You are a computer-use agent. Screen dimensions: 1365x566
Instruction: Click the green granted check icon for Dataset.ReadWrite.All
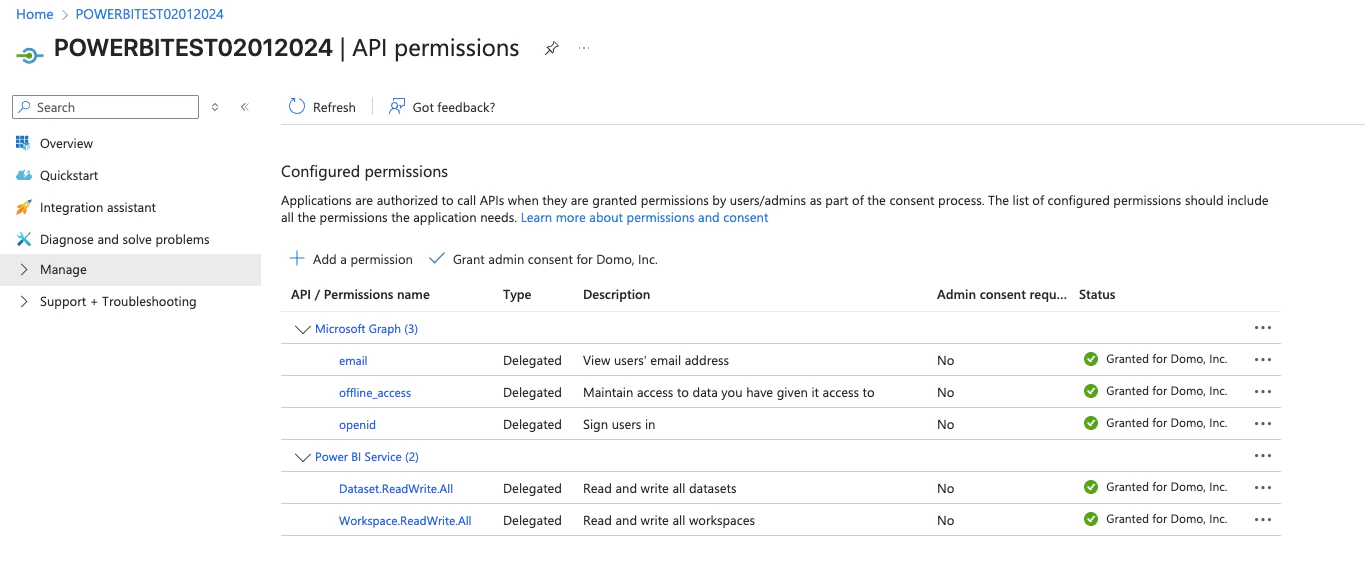pos(1091,487)
